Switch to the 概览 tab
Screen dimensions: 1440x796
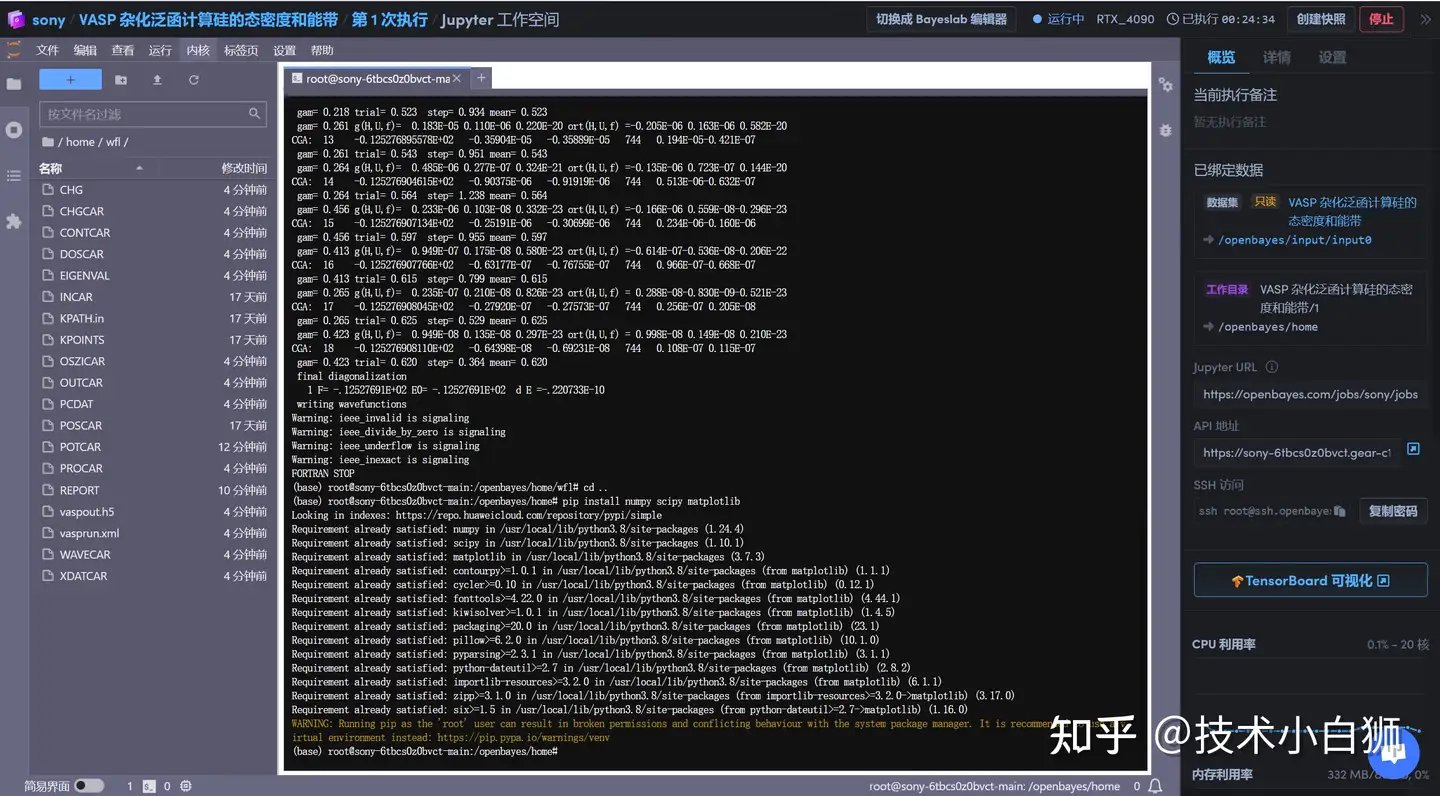click(1221, 57)
